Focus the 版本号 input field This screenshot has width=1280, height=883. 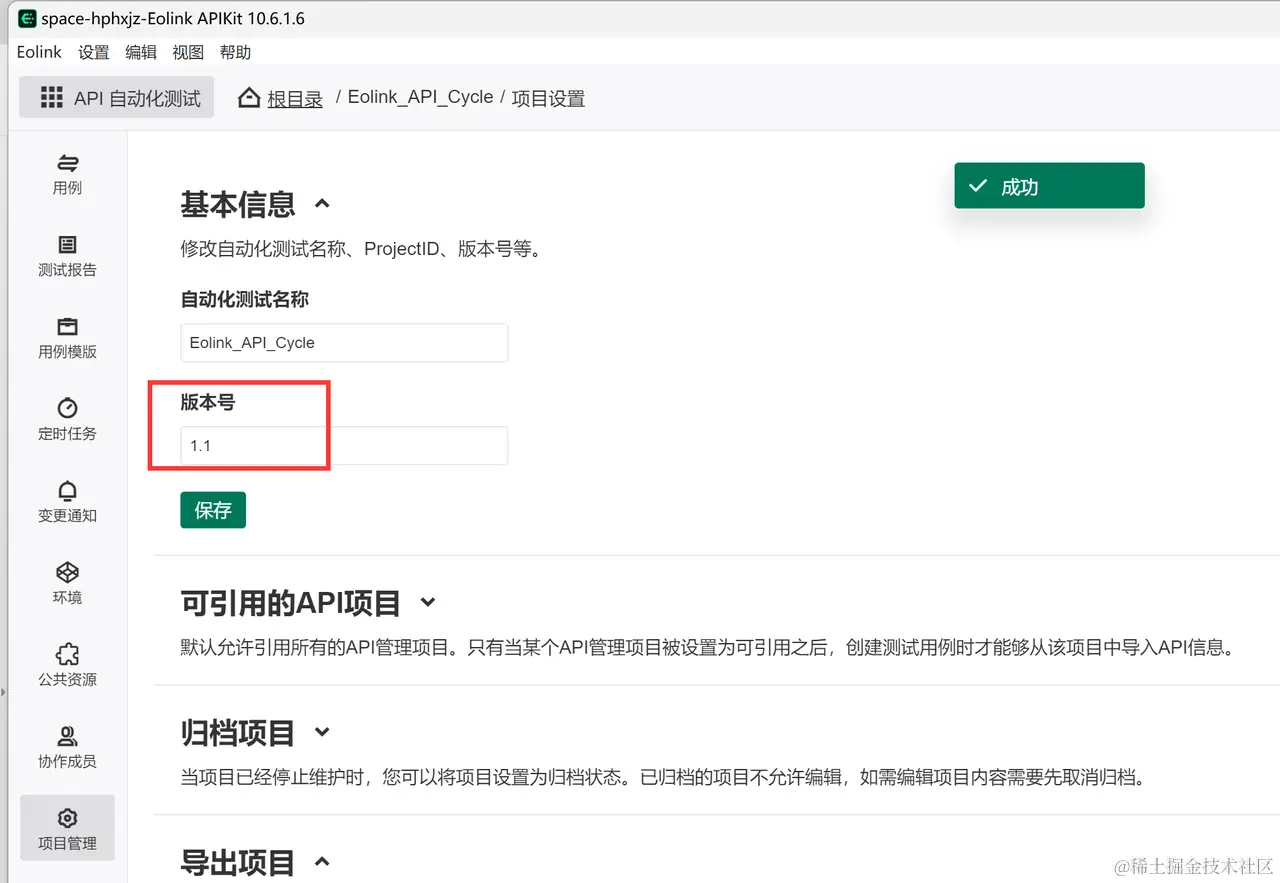(344, 445)
